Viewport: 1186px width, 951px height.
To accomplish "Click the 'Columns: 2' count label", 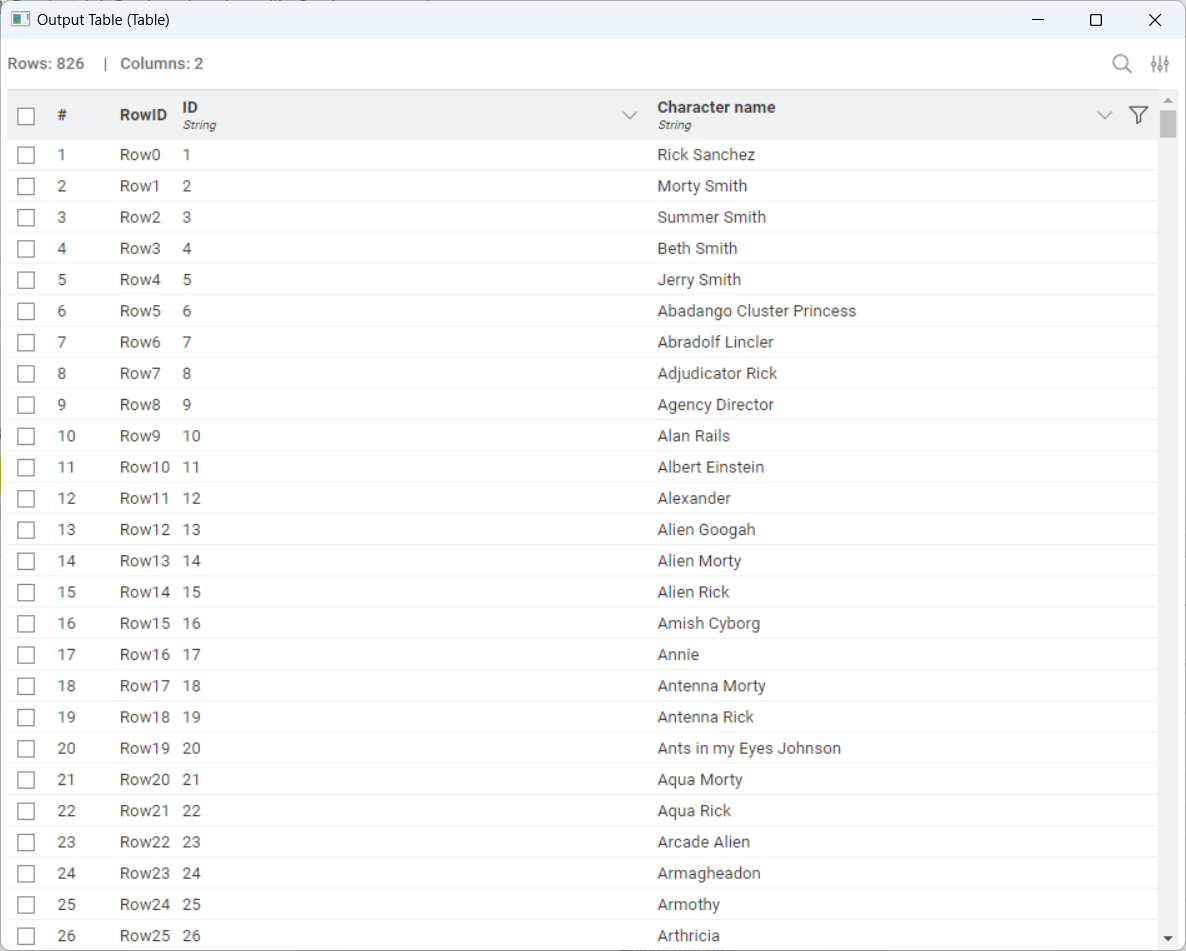I will click(x=161, y=64).
